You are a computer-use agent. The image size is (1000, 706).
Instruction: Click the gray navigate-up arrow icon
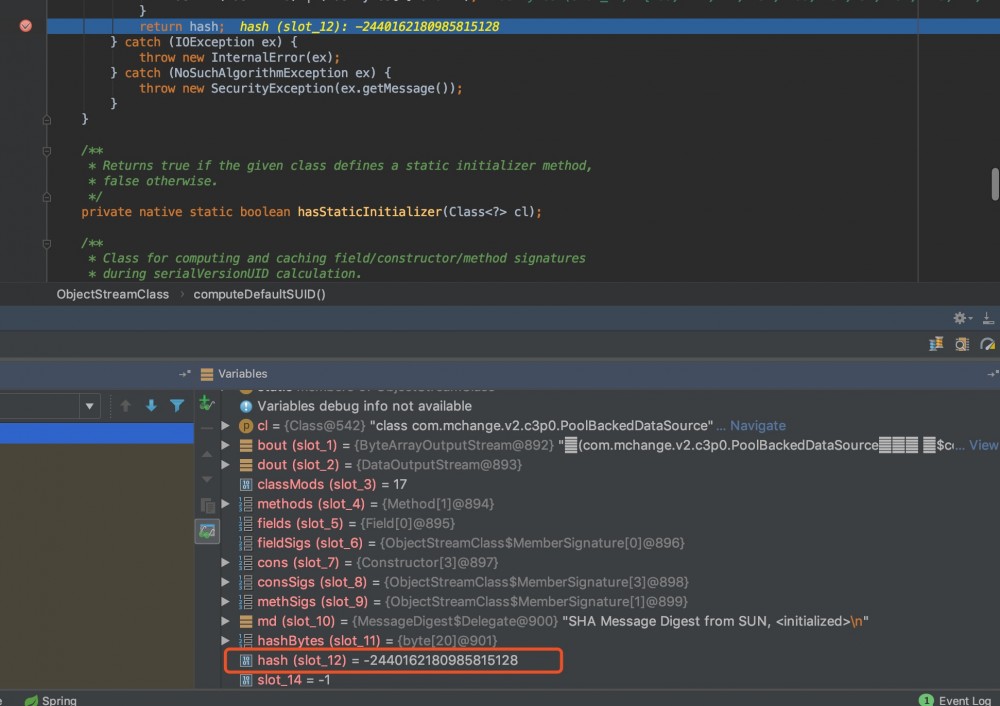[126, 406]
